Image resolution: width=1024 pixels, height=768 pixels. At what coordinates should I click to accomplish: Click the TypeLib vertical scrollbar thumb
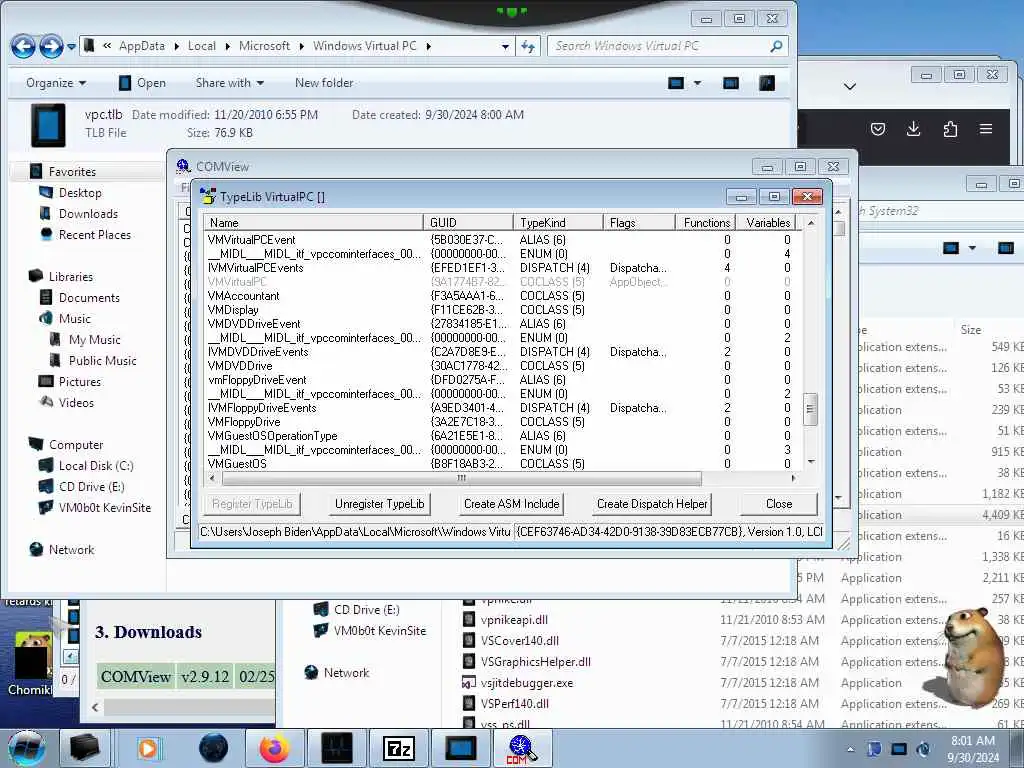(810, 409)
